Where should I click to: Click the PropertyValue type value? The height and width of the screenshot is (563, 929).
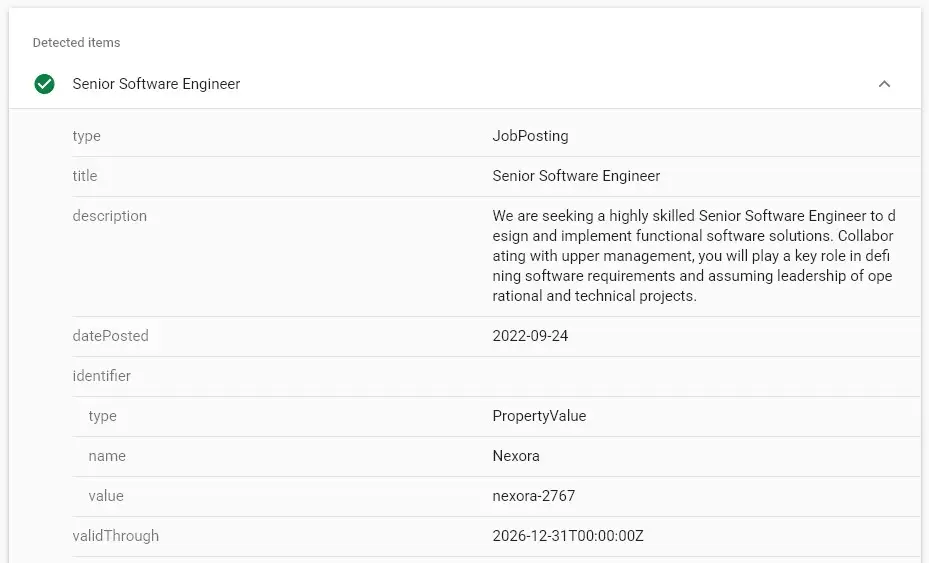[x=539, y=416]
